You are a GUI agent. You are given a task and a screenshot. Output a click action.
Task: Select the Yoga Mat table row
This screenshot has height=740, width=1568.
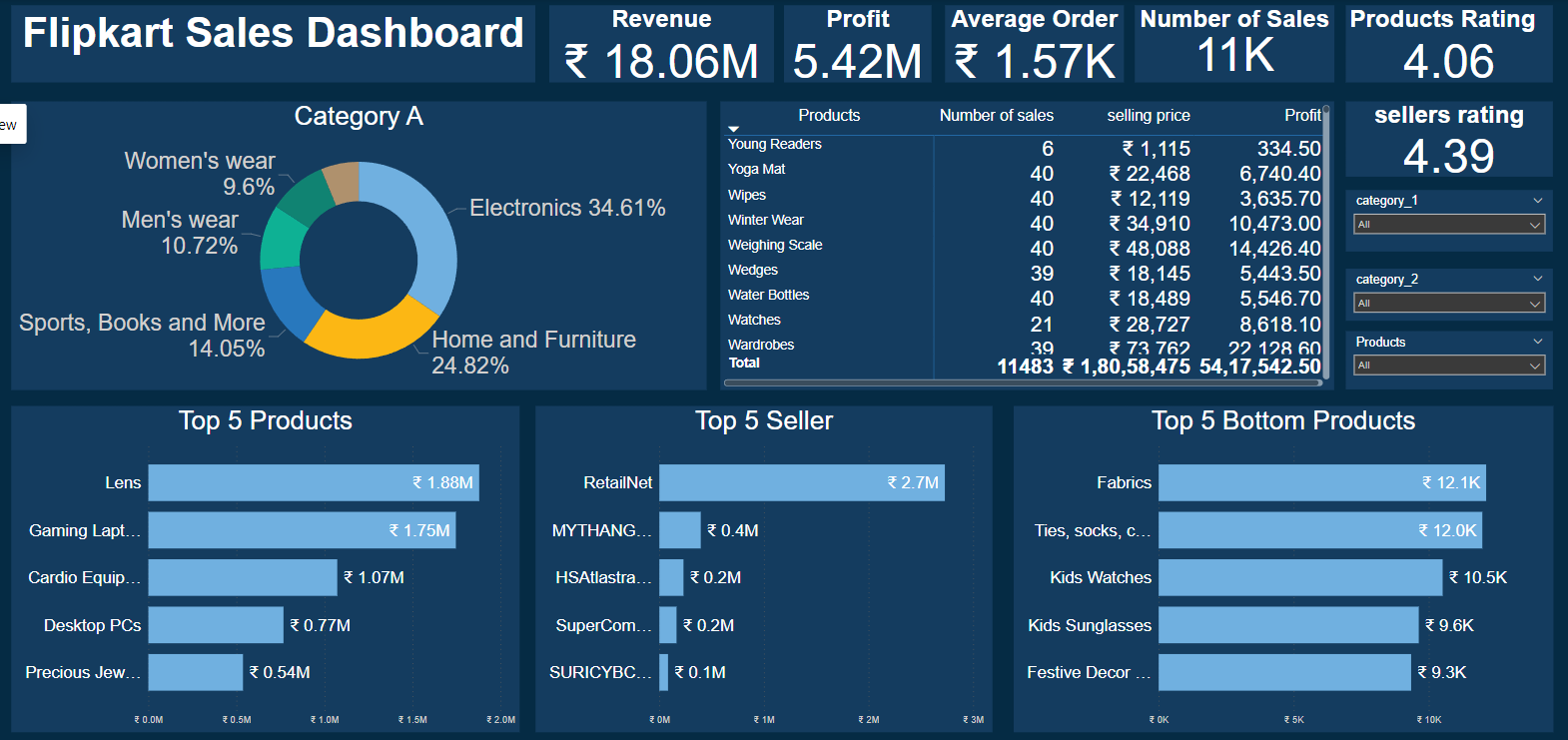[757, 170]
